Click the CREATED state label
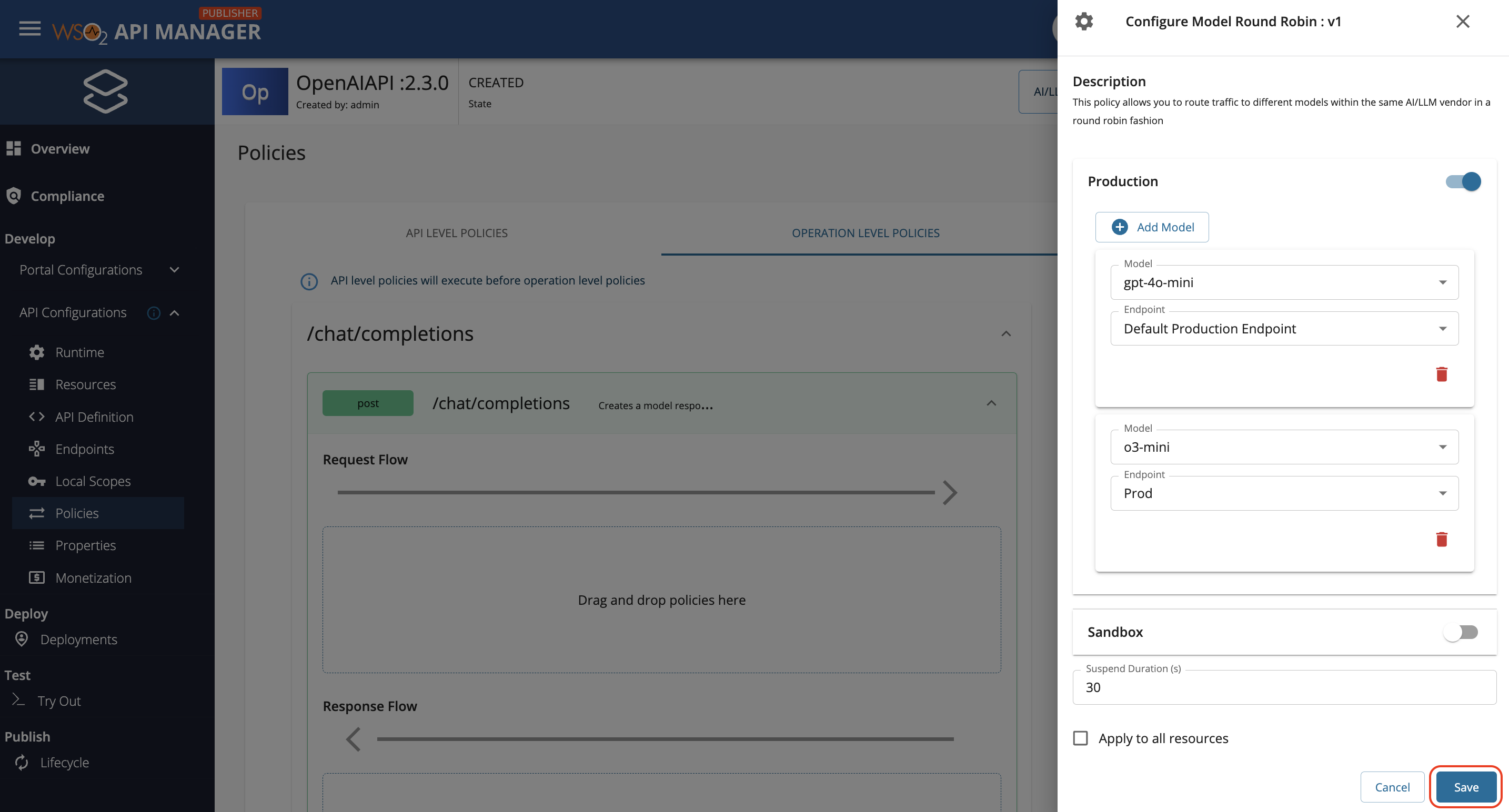The width and height of the screenshot is (1509, 812). tap(496, 83)
